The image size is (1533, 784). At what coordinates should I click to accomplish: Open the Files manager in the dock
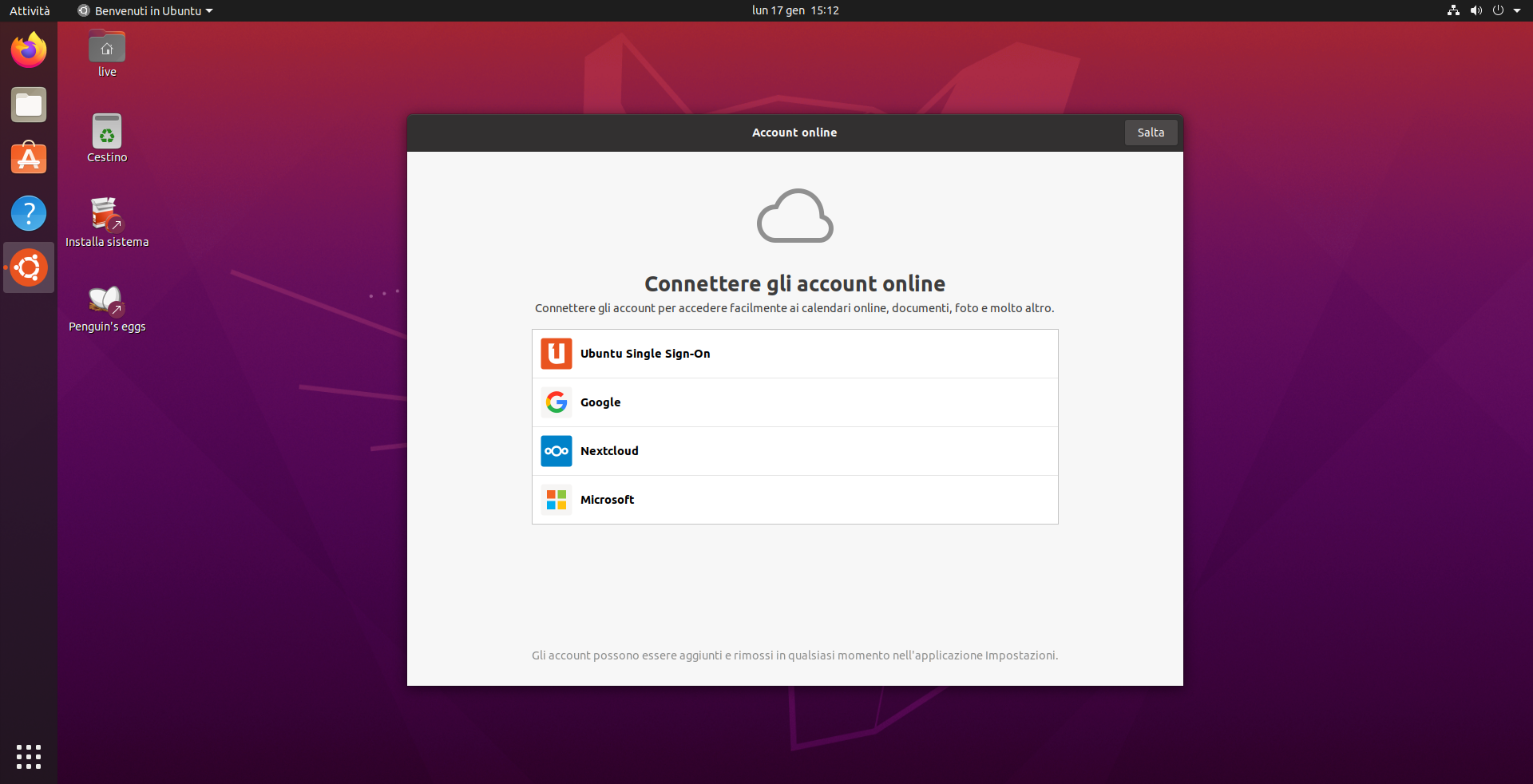click(x=29, y=105)
